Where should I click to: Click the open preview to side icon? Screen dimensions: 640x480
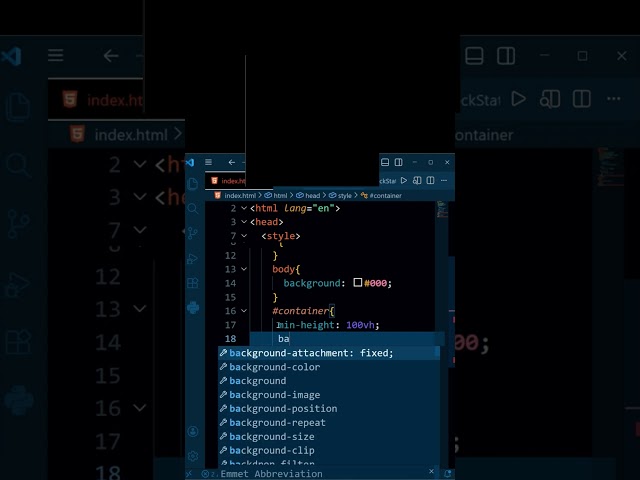[417, 180]
